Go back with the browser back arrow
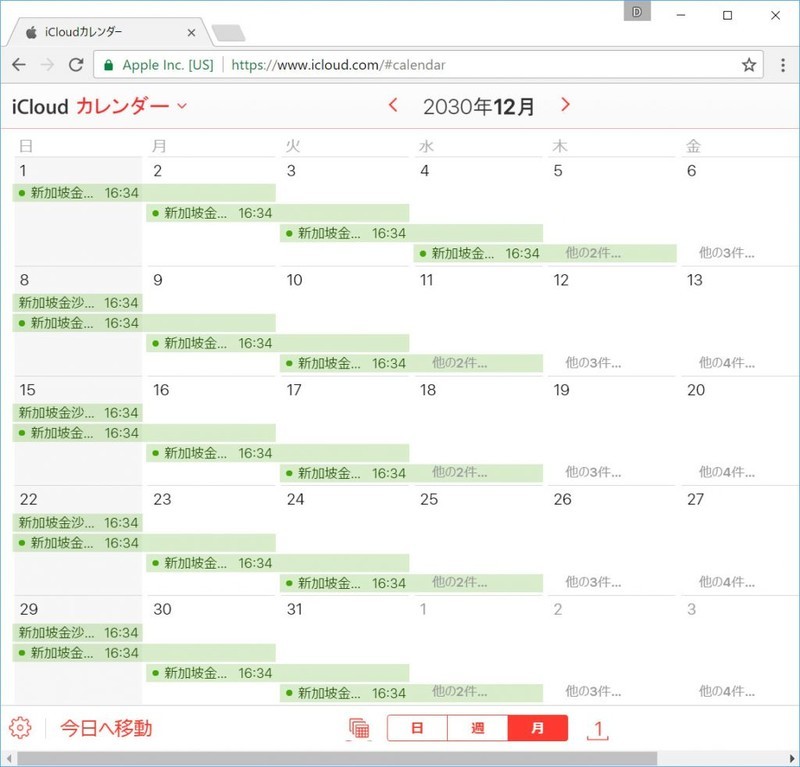Viewport: 800px width, 767px height. pyautogui.click(x=19, y=65)
